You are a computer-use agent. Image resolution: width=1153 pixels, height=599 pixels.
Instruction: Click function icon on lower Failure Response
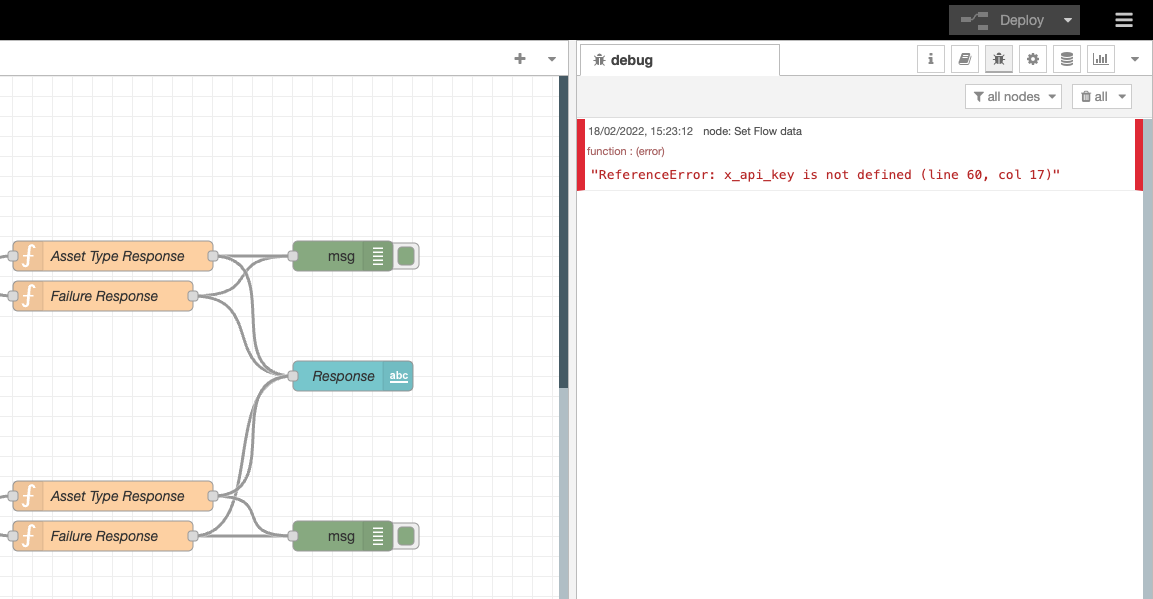(x=28, y=536)
